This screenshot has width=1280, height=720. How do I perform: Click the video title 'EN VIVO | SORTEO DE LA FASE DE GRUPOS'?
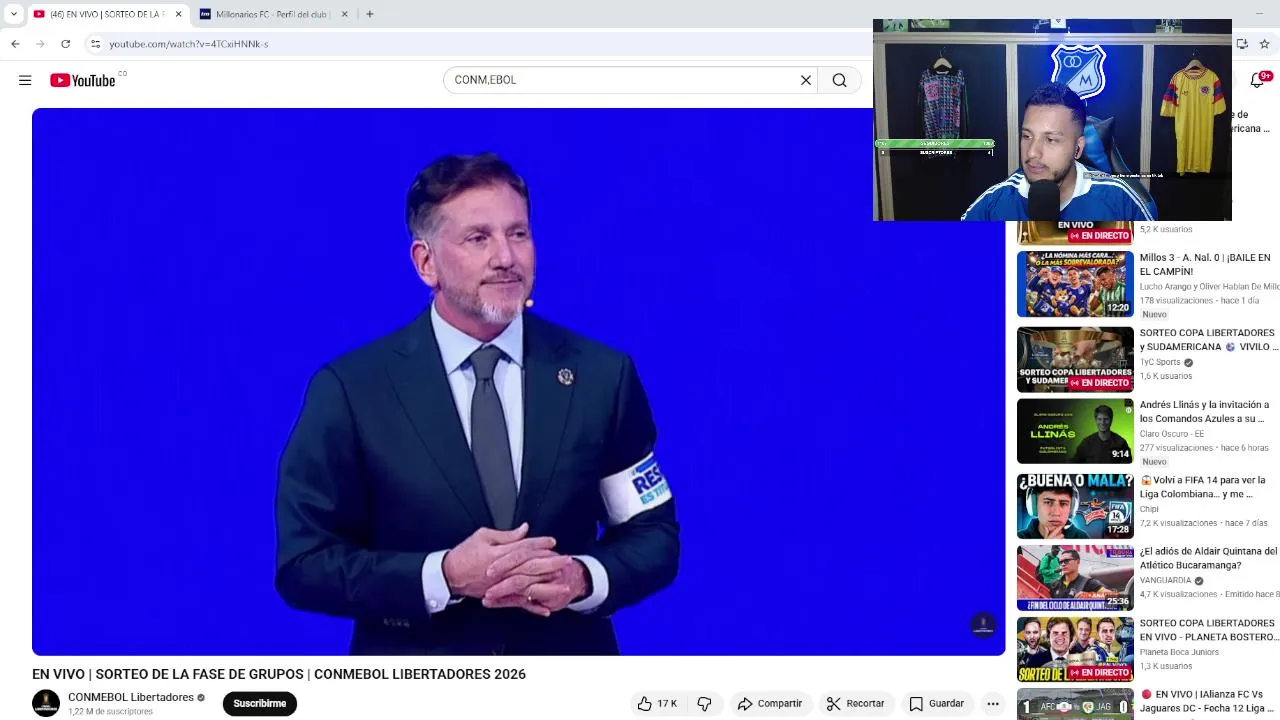279,675
